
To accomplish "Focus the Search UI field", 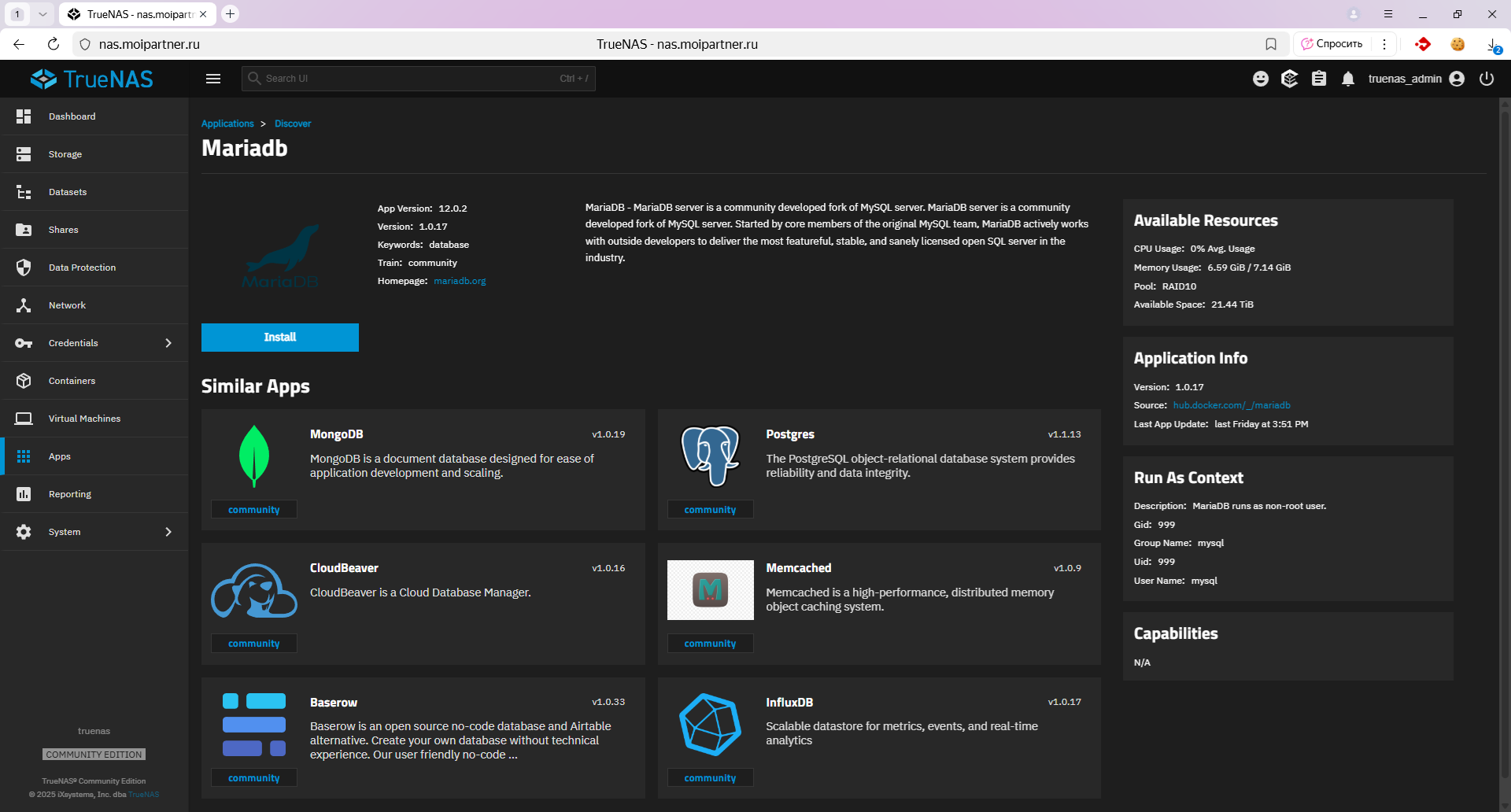I will tap(409, 79).
